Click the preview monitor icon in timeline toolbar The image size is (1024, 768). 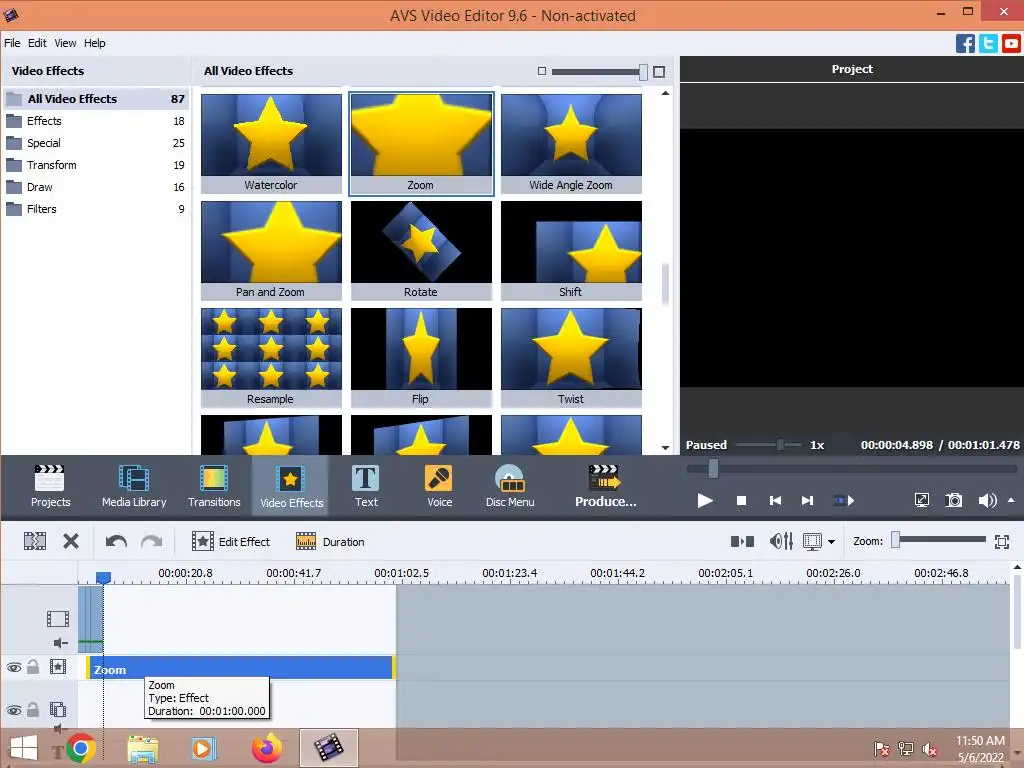(812, 541)
